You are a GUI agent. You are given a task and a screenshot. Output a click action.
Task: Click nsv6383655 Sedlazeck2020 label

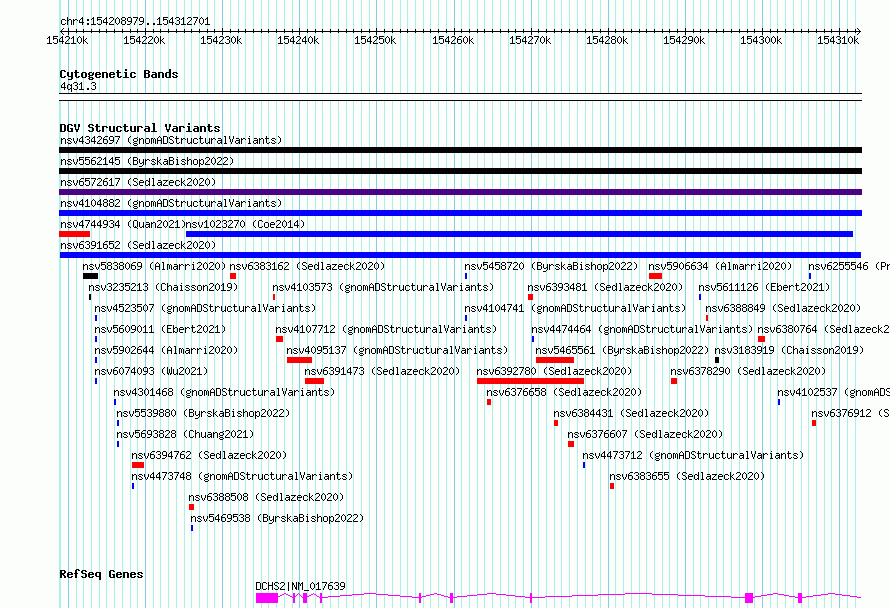pos(687,476)
